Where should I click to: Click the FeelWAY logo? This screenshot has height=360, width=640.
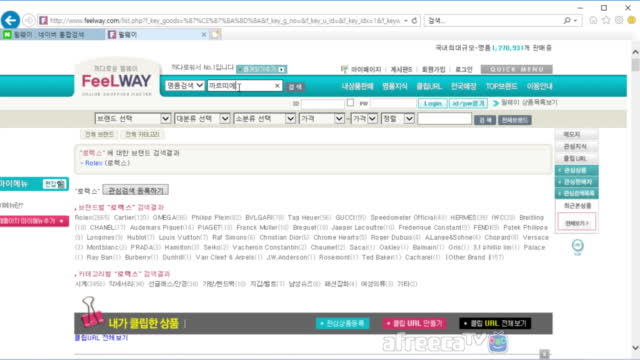pos(116,82)
